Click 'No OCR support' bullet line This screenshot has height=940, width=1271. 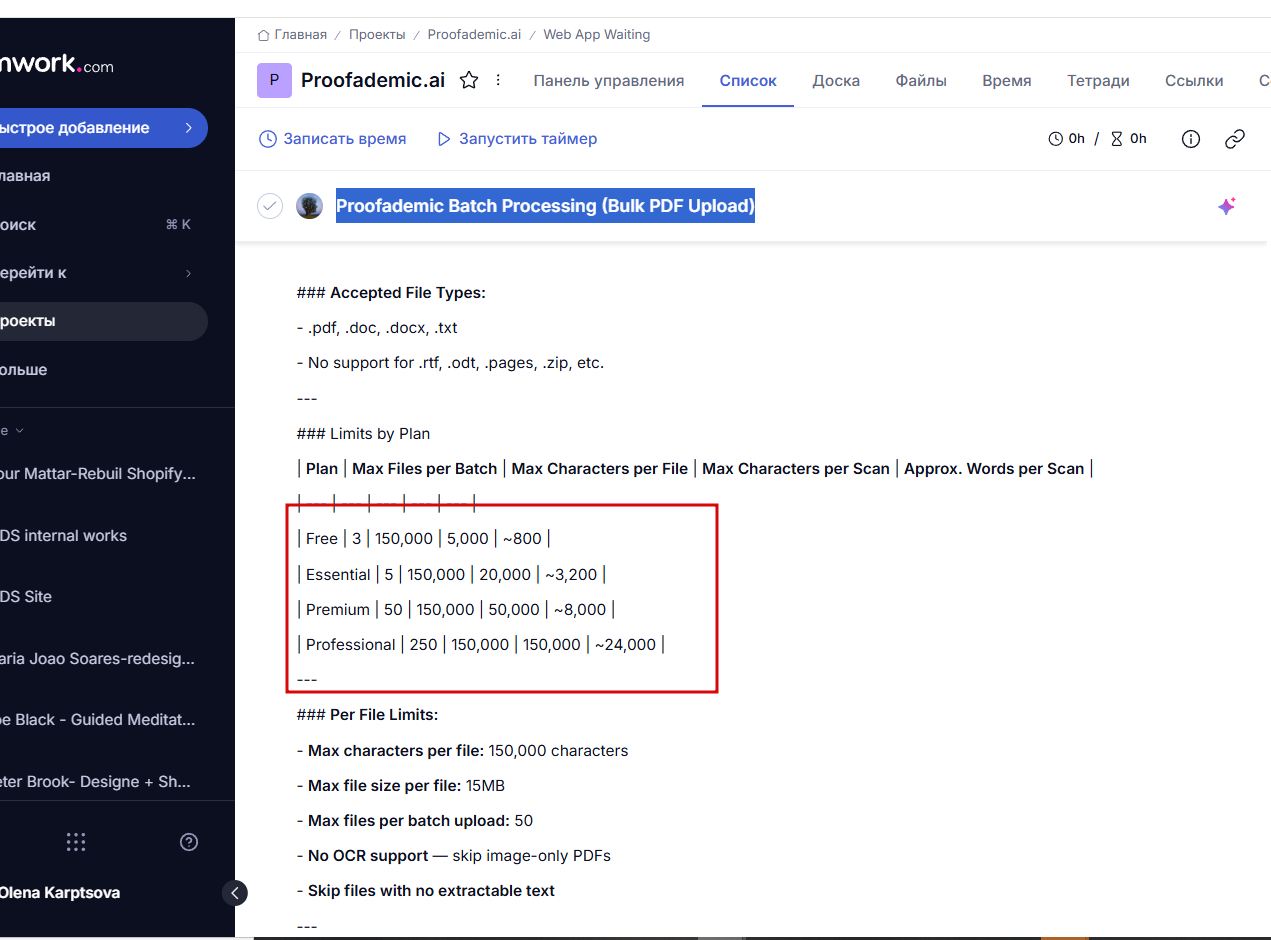pos(454,856)
